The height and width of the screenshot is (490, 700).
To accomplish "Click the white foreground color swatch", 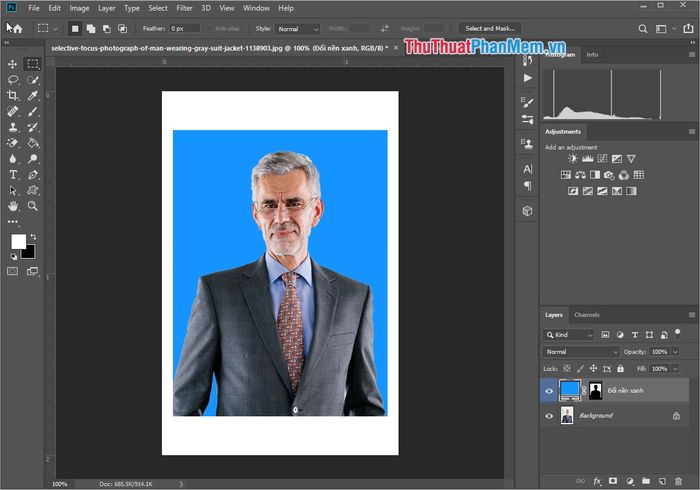I will pyautogui.click(x=18, y=241).
